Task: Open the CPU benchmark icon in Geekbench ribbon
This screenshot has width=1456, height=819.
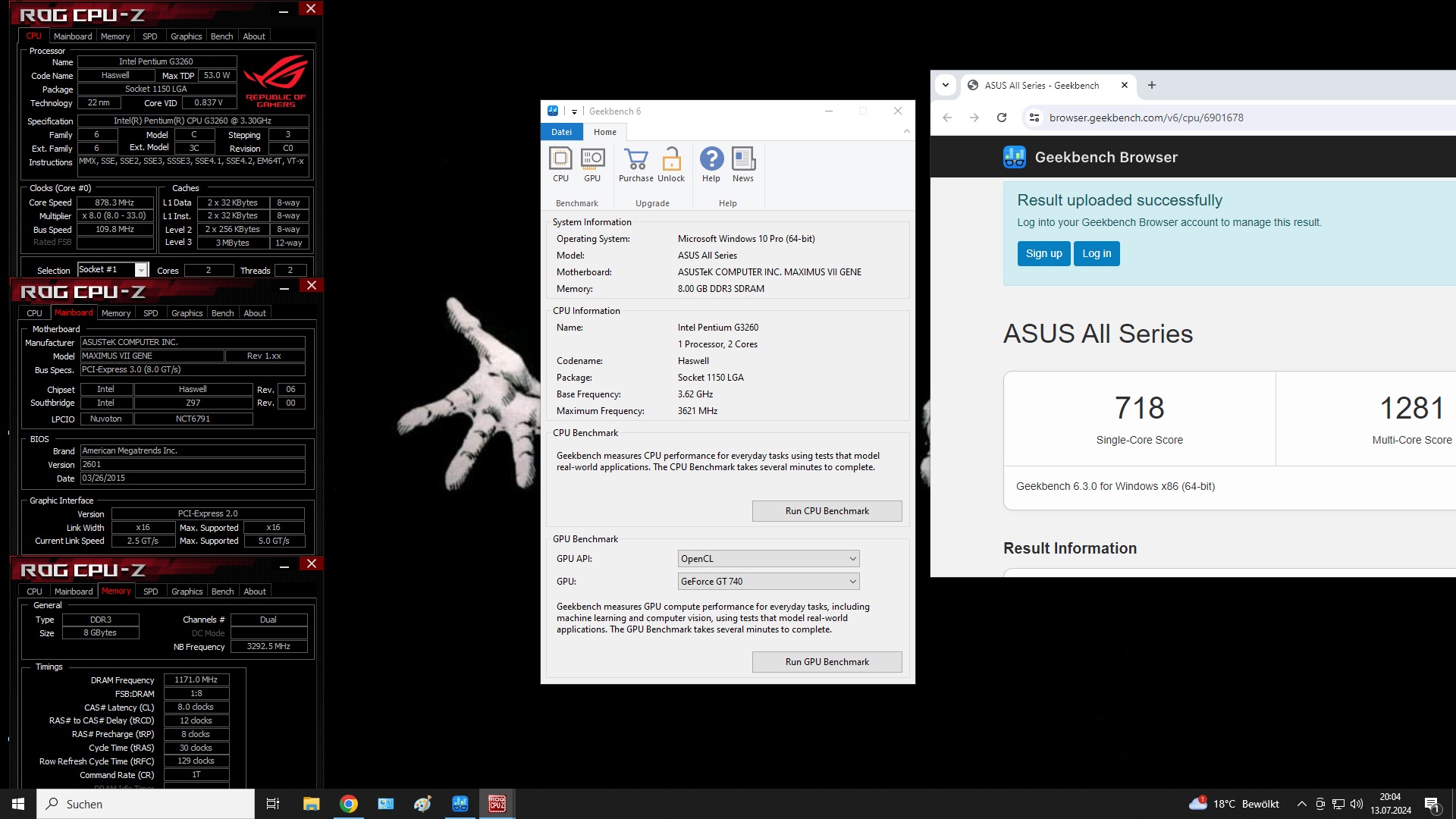Action: click(x=560, y=165)
